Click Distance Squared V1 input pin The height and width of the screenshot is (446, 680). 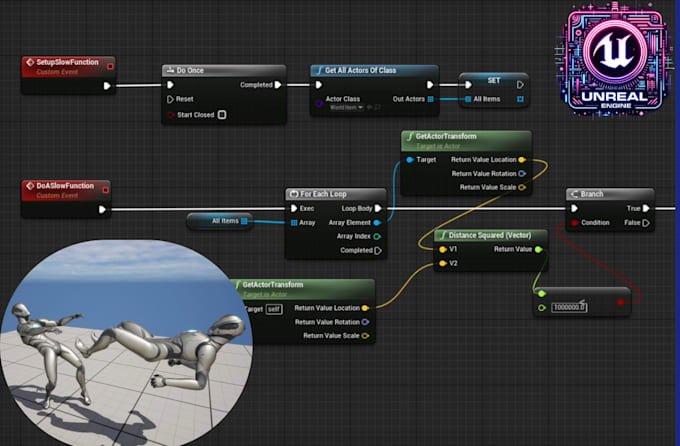pyautogui.click(x=442, y=249)
